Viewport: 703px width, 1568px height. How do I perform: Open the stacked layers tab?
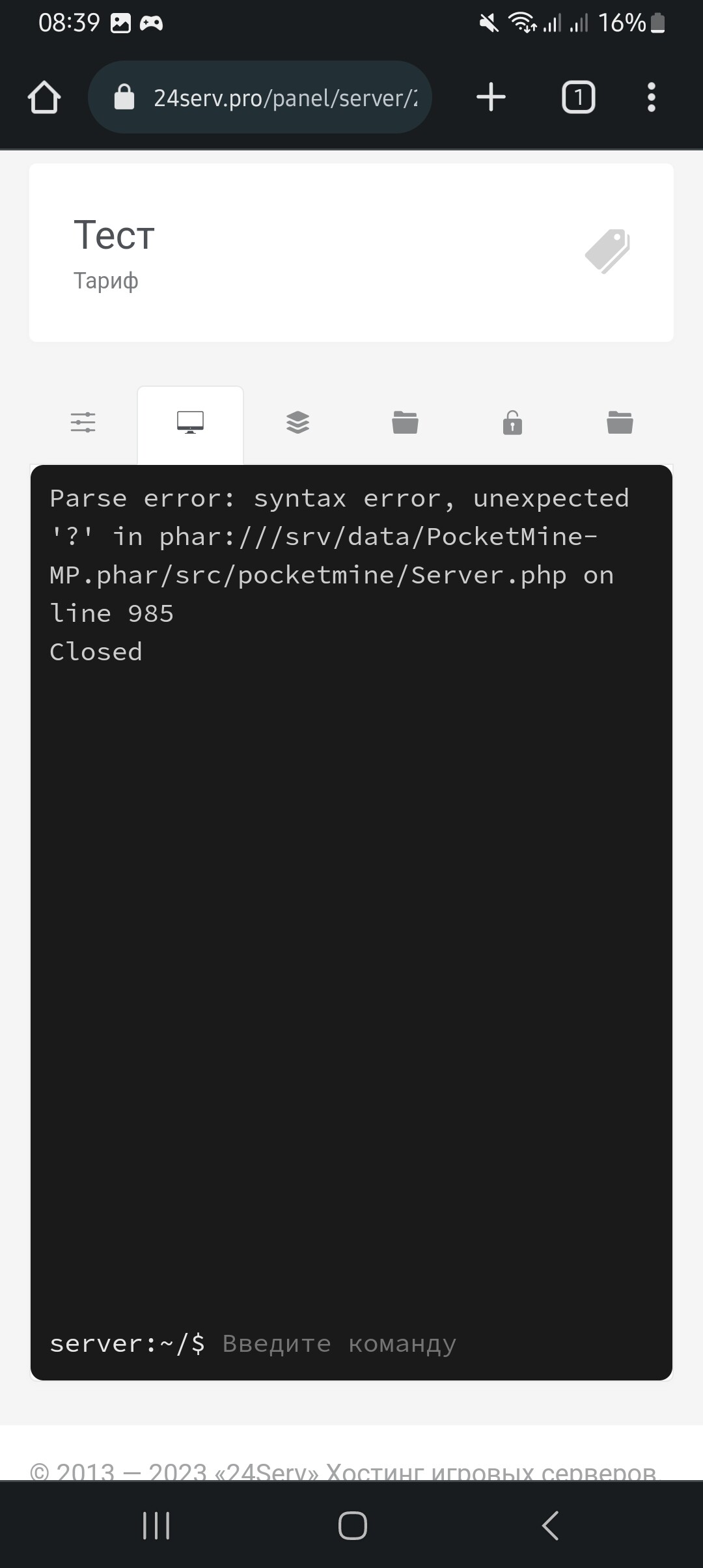pyautogui.click(x=297, y=423)
